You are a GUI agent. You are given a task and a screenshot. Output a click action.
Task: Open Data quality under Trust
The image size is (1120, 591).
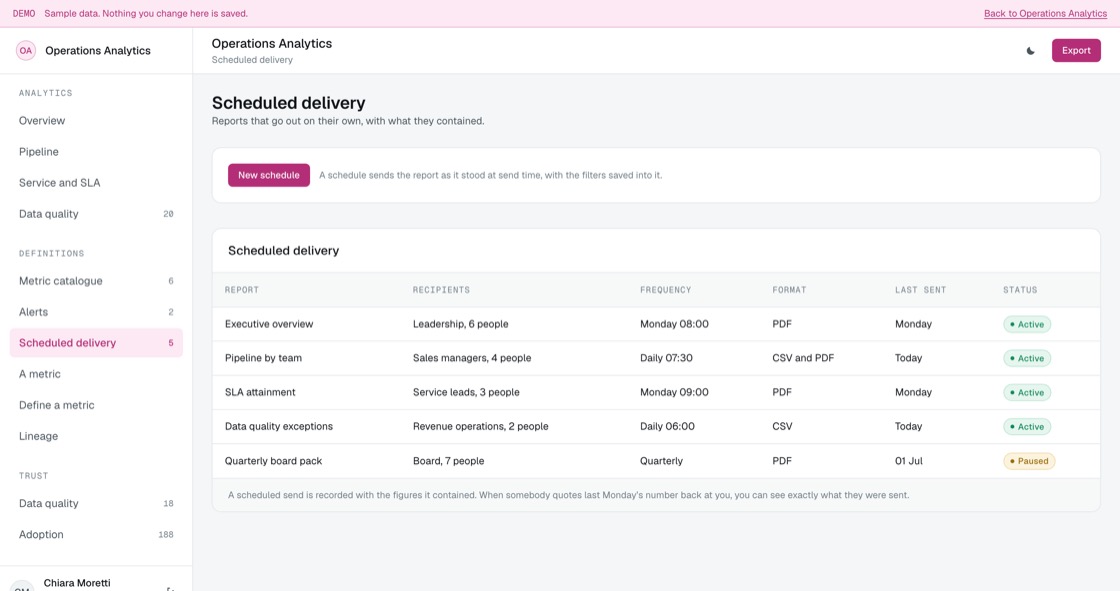coord(96,503)
